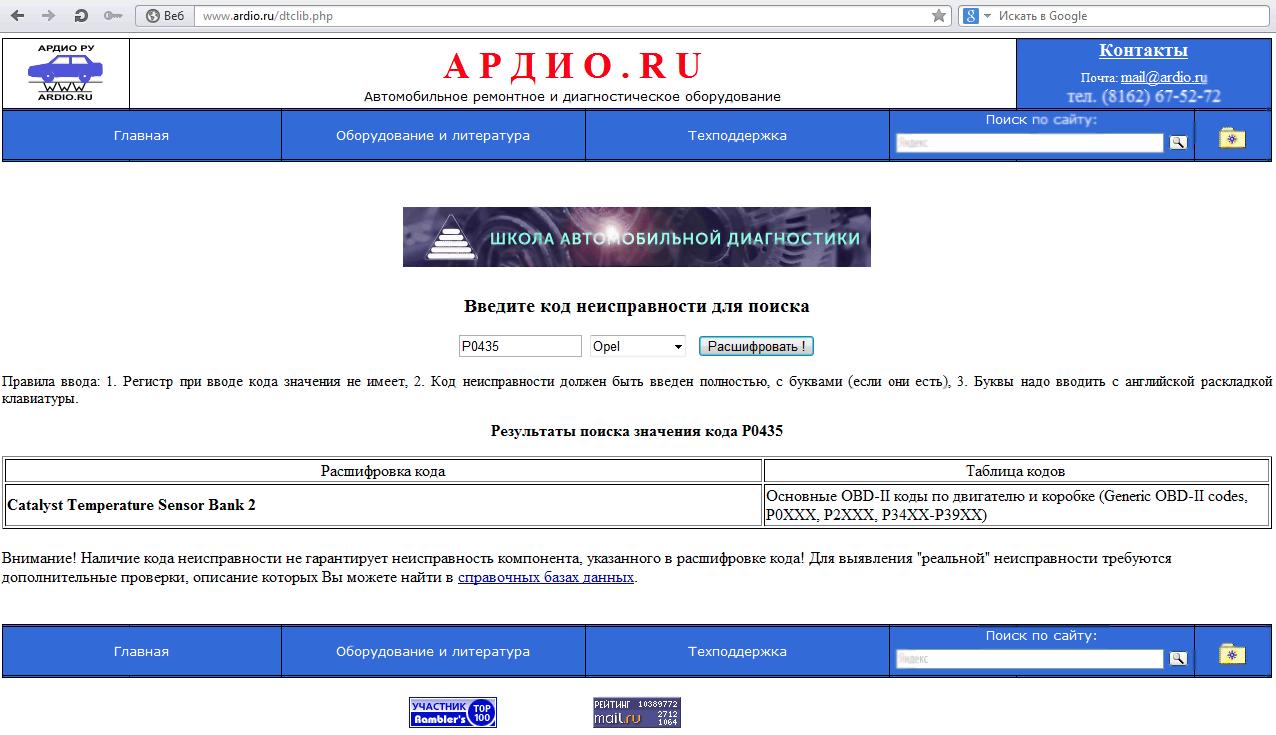1276x735 pixels.
Task: Click the Ardio.ru car logo
Action: (x=66, y=73)
